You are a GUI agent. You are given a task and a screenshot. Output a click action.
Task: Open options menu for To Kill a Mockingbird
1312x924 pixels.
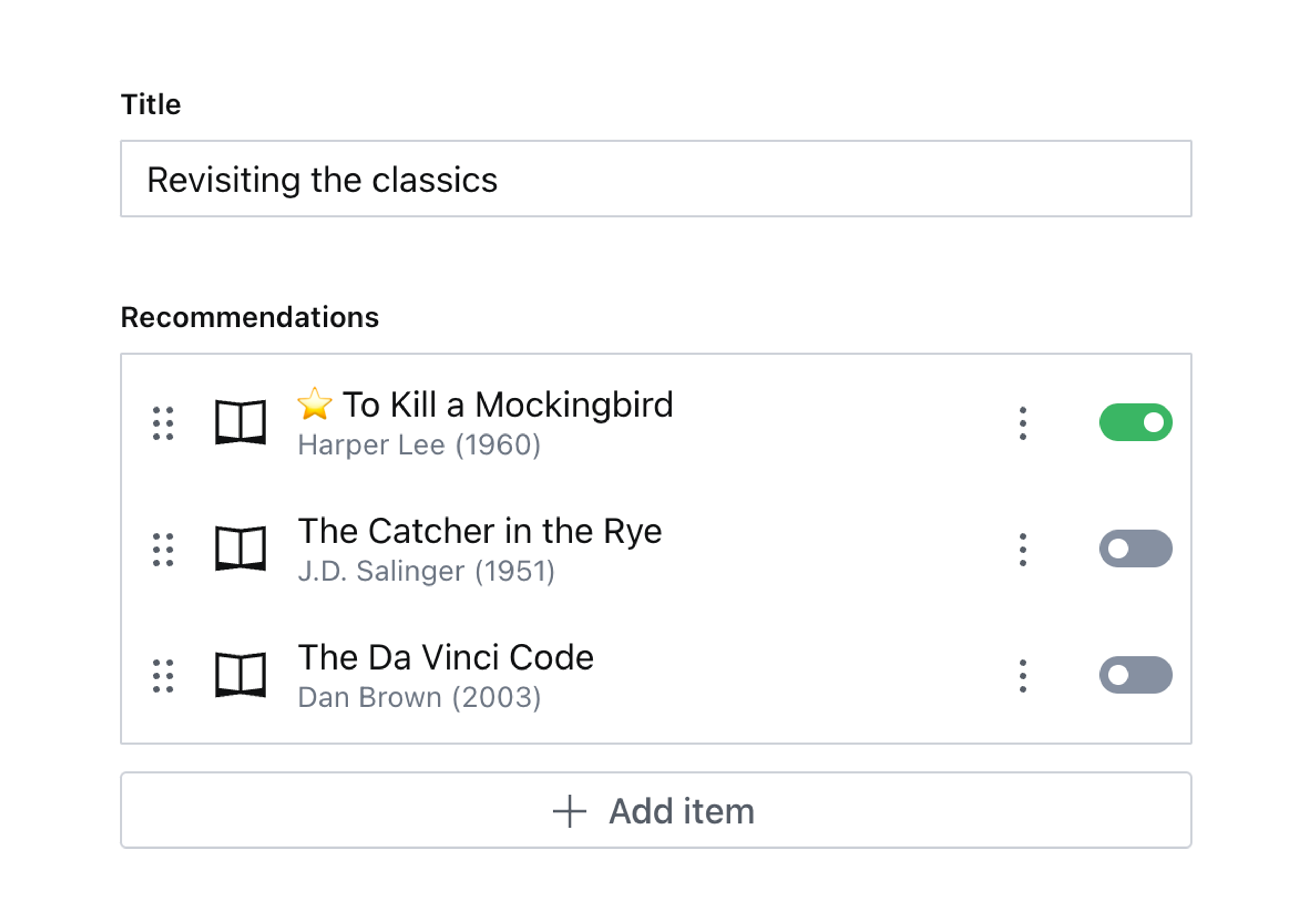click(1023, 424)
